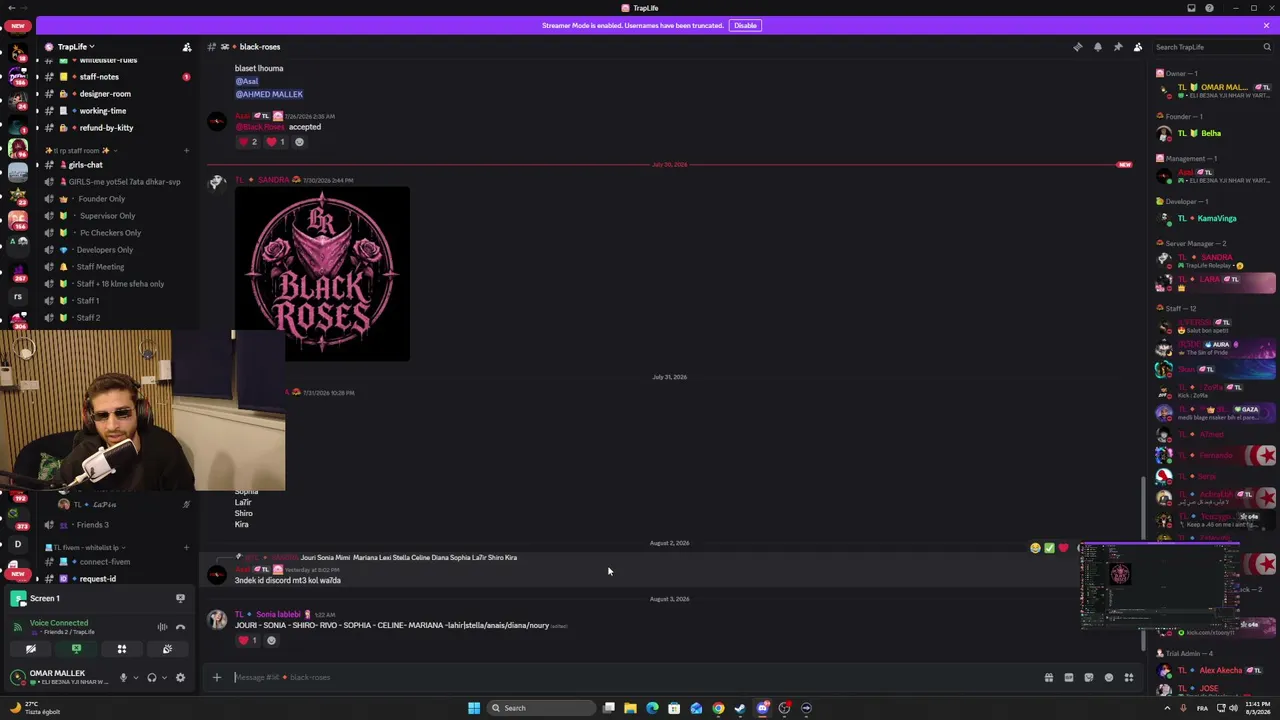Open OMAR MALLEK user profile panel
The width and height of the screenshot is (1280, 720).
(59, 677)
